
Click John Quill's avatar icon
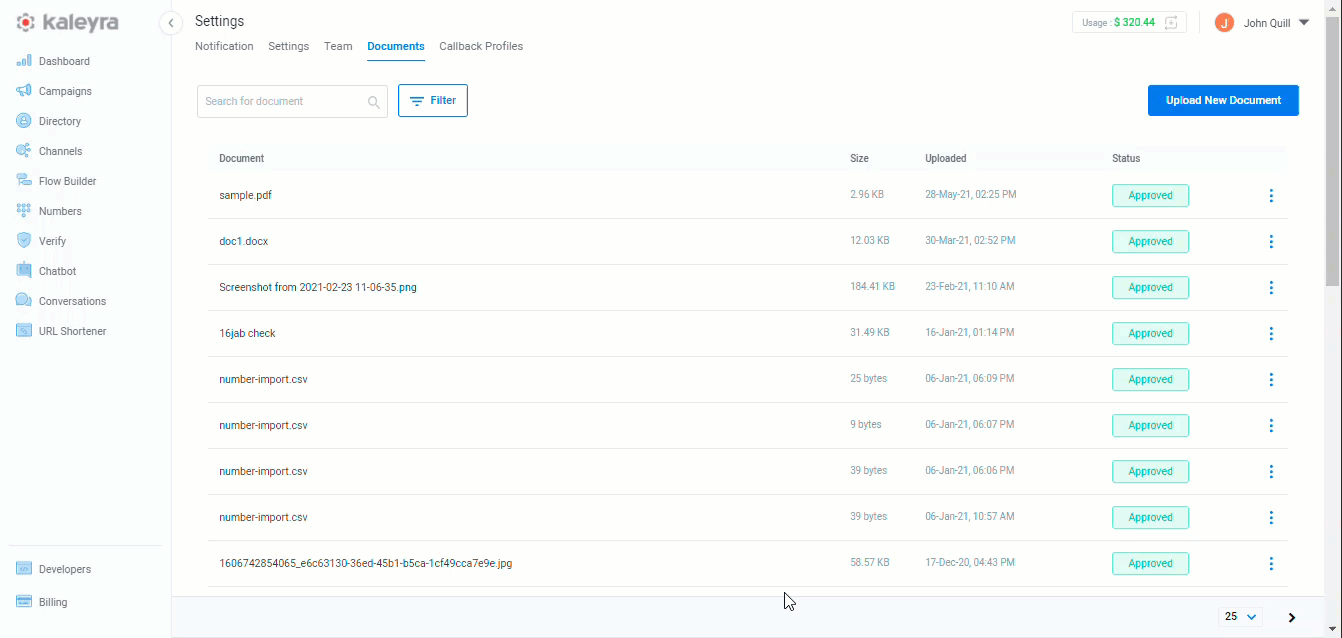(1224, 22)
